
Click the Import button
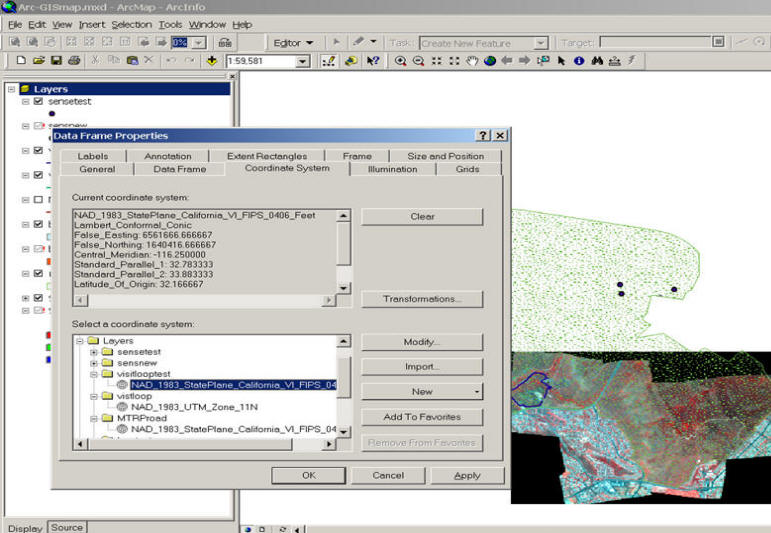click(422, 366)
